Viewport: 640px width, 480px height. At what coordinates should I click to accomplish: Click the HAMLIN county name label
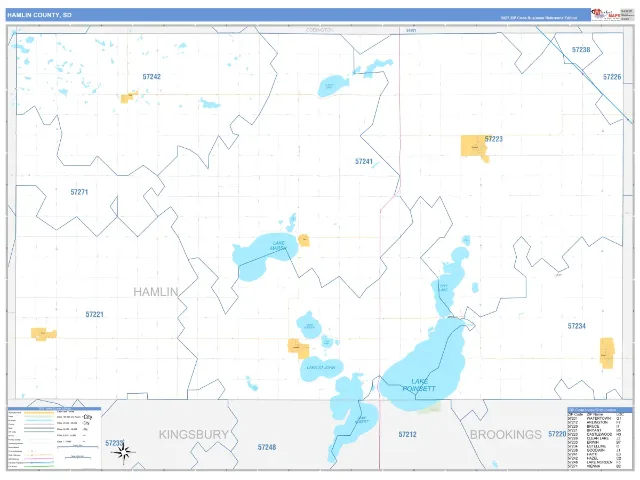pos(156,292)
